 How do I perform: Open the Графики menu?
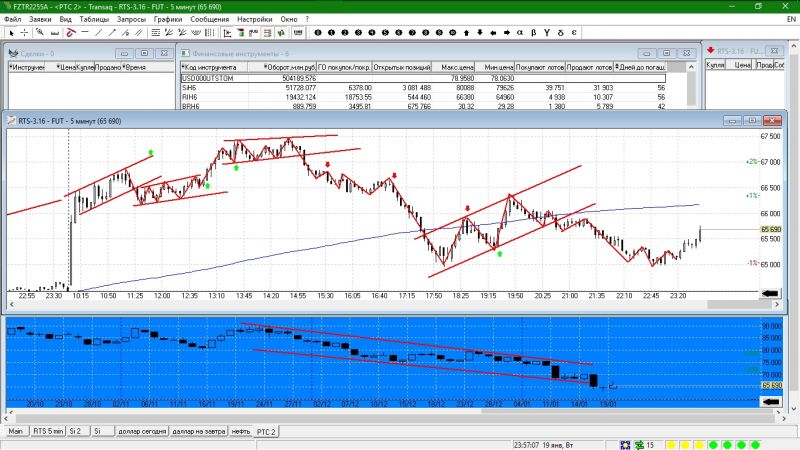(x=168, y=19)
